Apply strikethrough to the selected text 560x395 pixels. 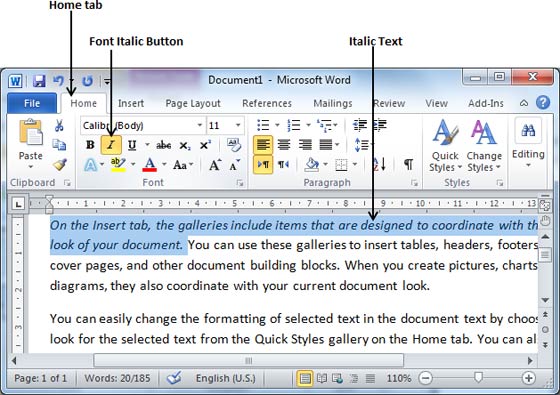point(164,145)
